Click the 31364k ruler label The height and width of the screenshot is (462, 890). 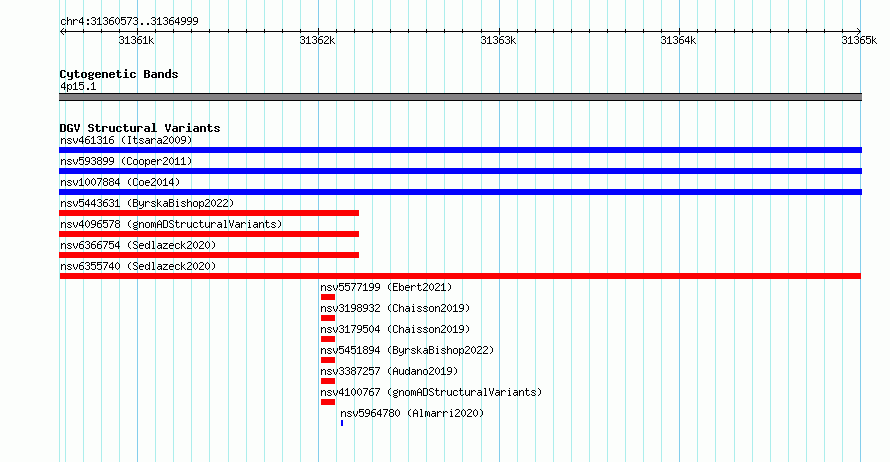click(678, 41)
